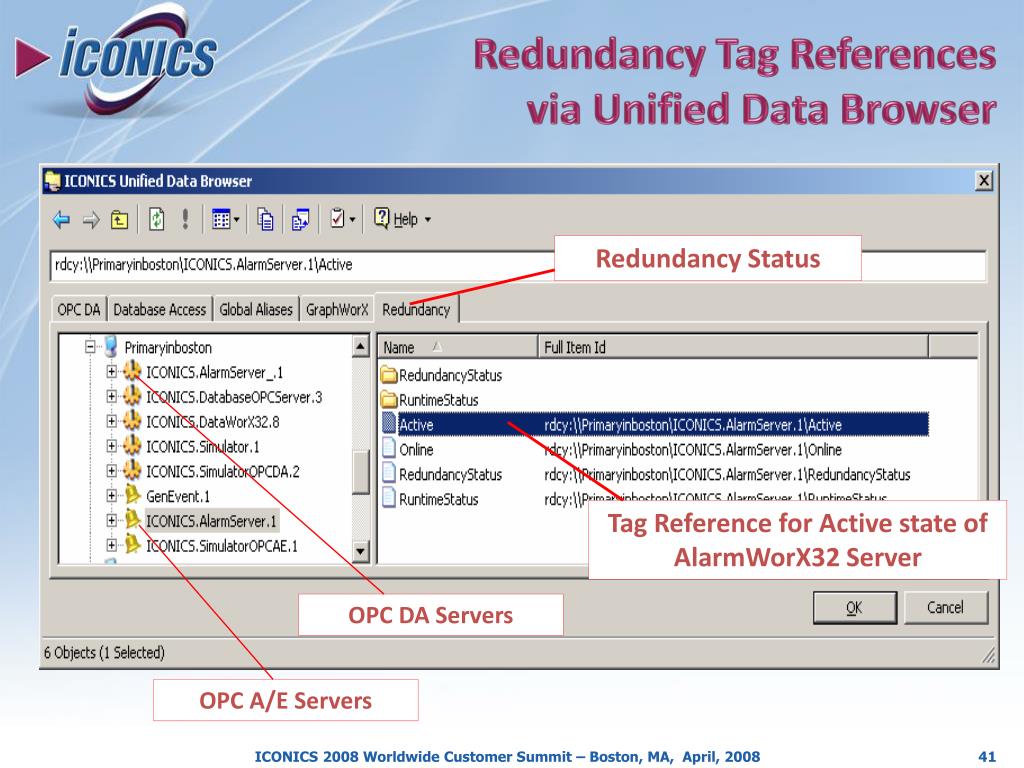Sort list by Name column header

point(458,347)
